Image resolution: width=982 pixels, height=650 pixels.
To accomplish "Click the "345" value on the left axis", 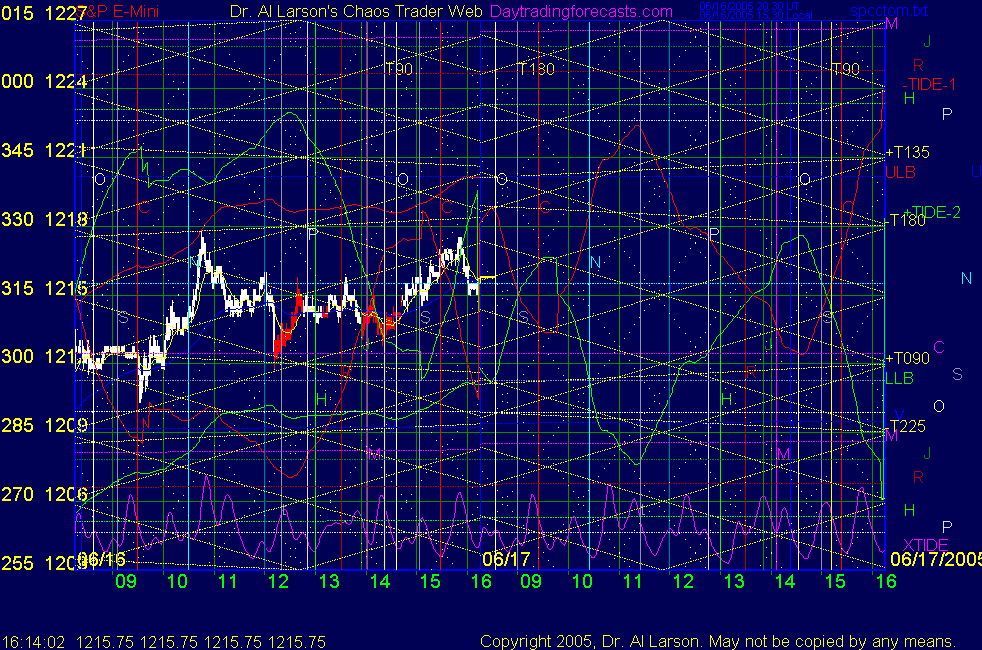I will tap(17, 150).
